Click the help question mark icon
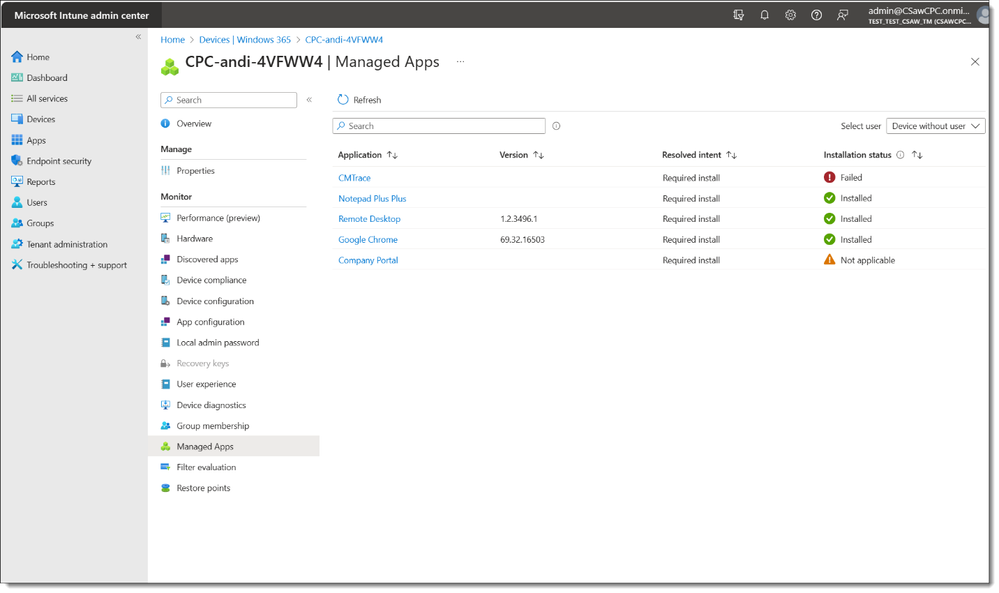The image size is (999, 593). click(x=816, y=15)
